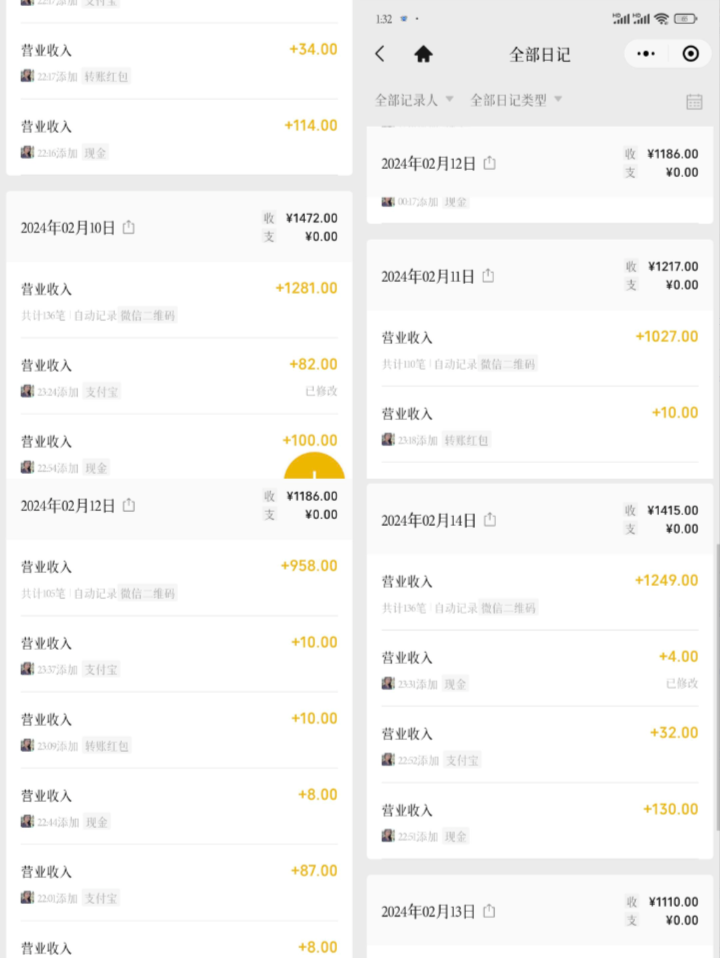Select the +82.00 支付宝 income entry
The height and width of the screenshot is (958, 720).
(179, 376)
